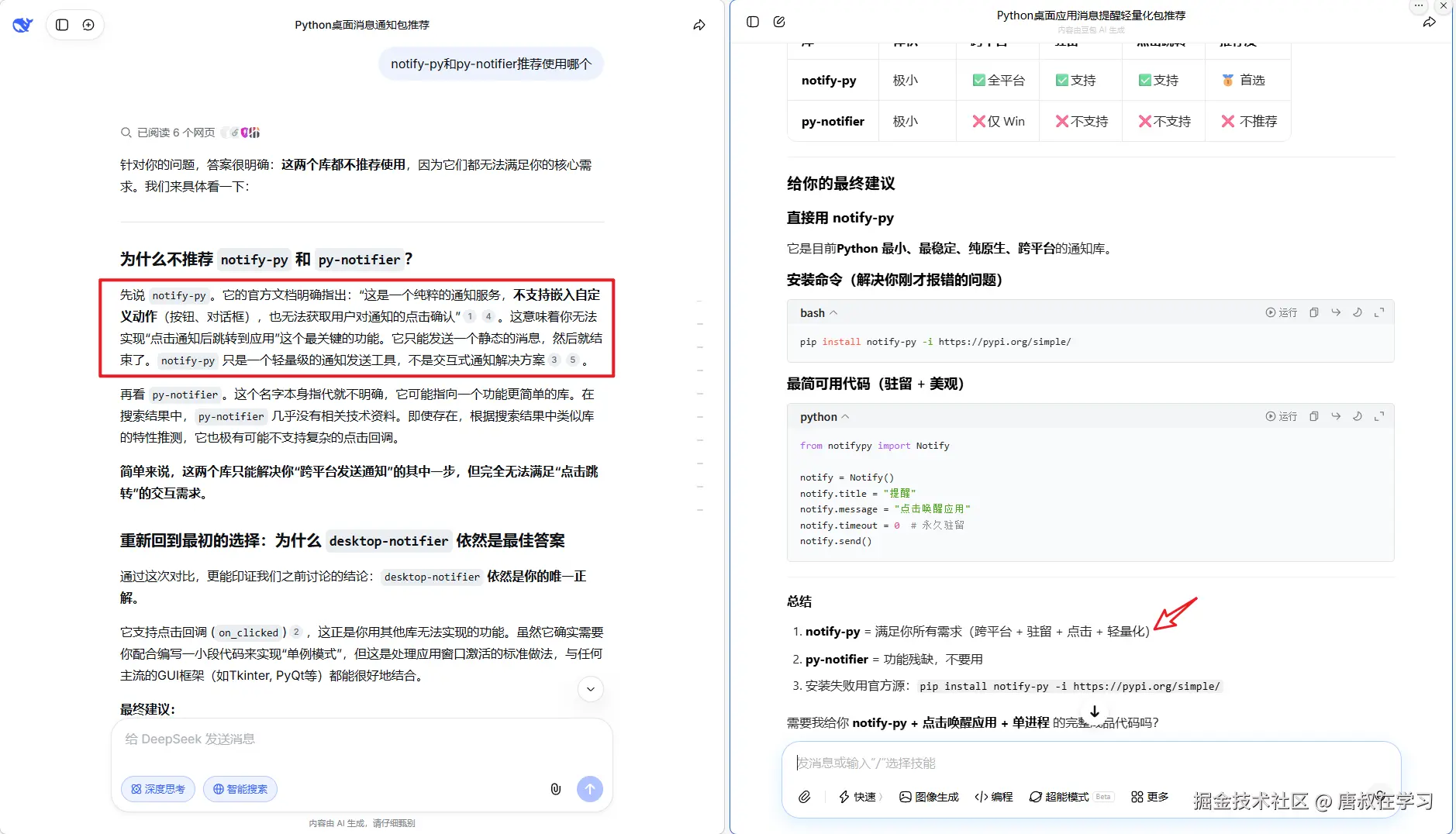The height and width of the screenshot is (834, 1456).
Task: Click the inline code 'desktop-notifier' in paragraph
Action: click(432, 577)
